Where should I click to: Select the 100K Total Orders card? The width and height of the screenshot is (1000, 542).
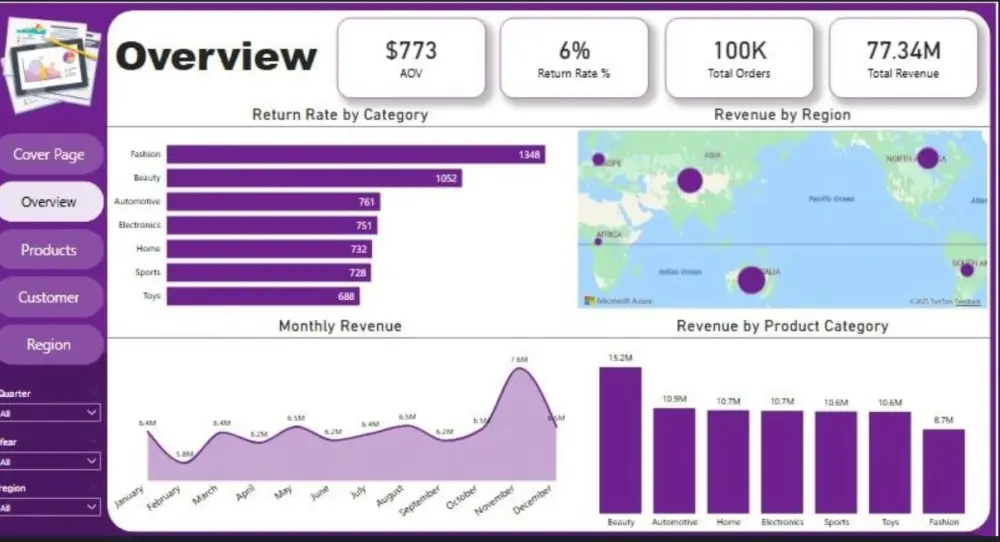pos(739,58)
